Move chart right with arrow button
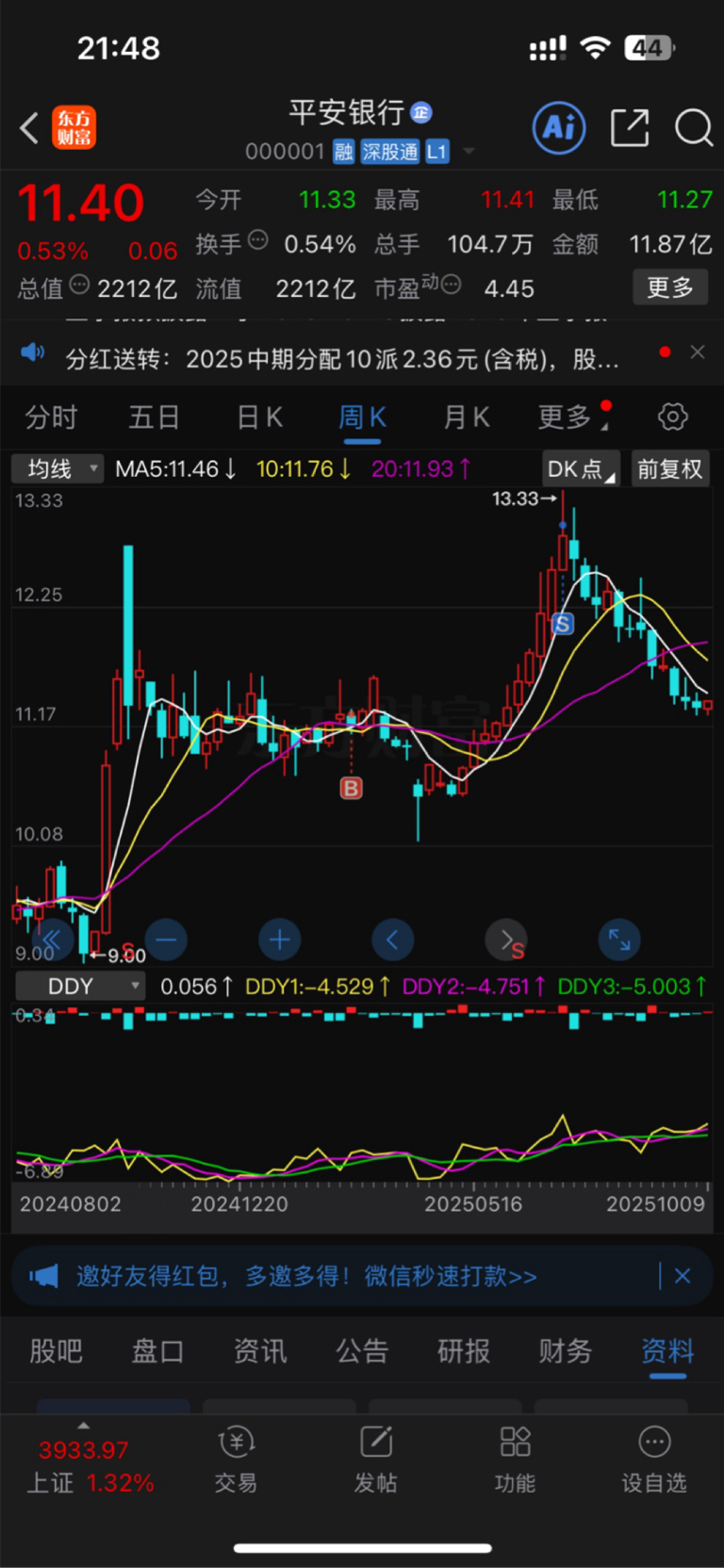This screenshot has height=1568, width=724. [x=506, y=939]
